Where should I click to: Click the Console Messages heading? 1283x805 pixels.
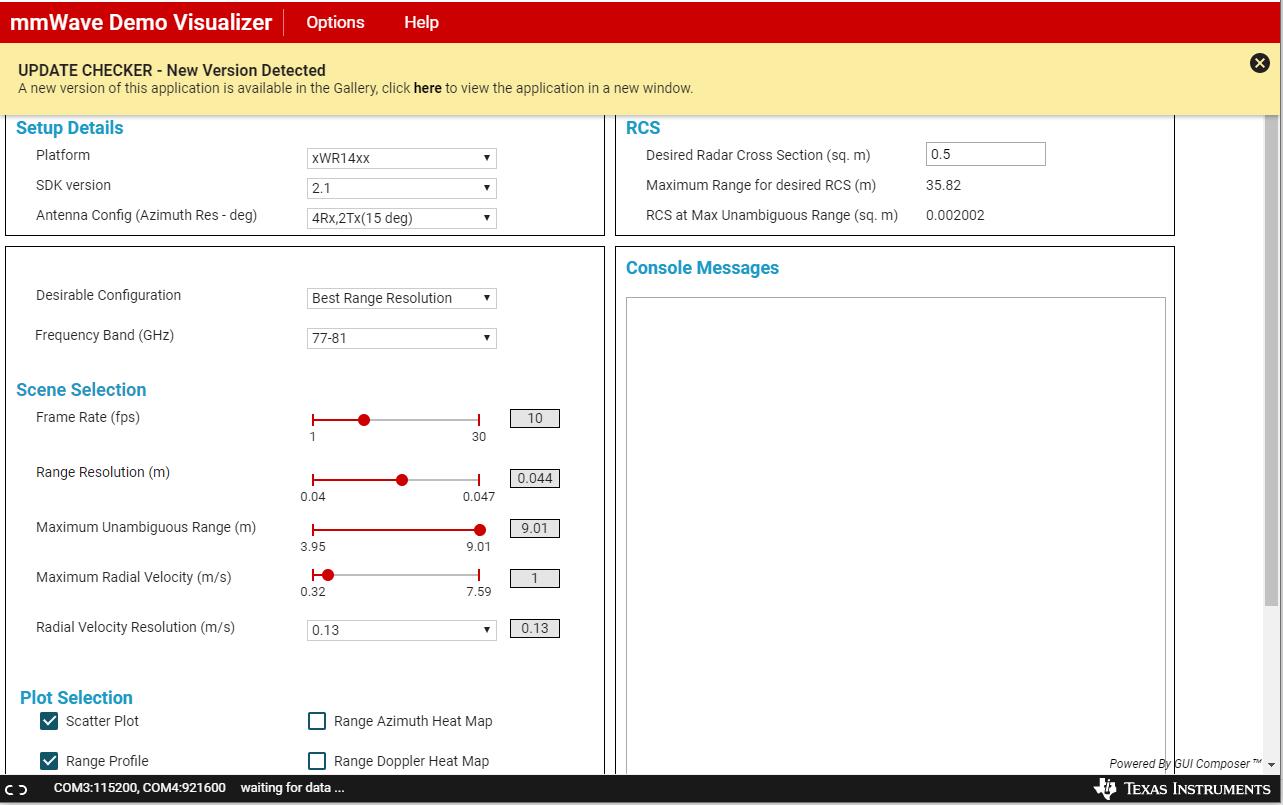coord(702,268)
